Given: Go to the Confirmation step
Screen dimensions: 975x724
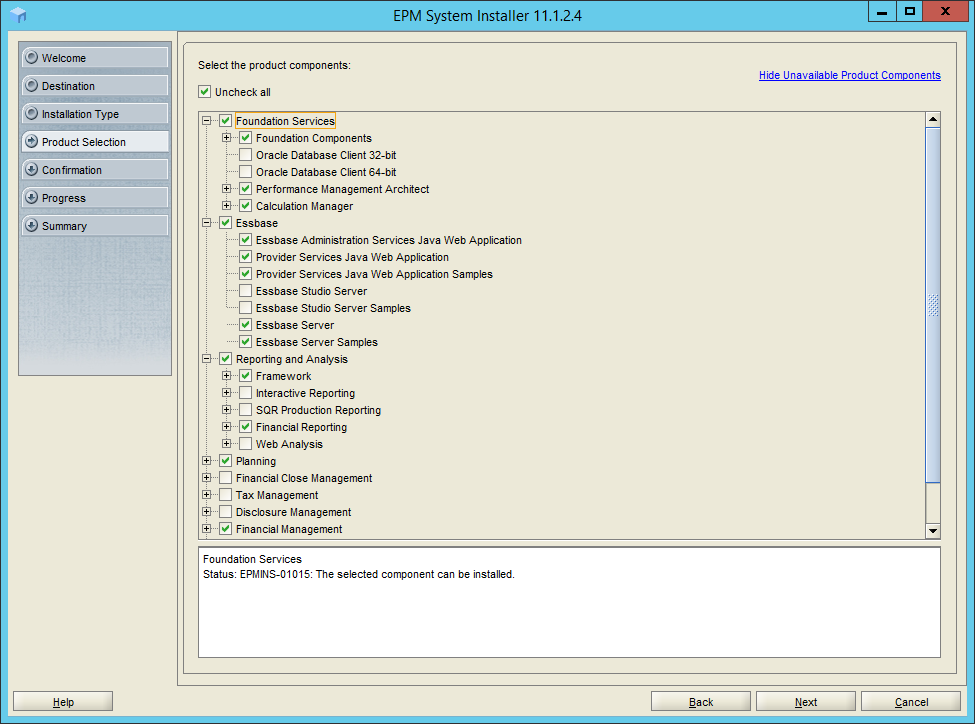Looking at the screenshot, I should click(x=95, y=169).
